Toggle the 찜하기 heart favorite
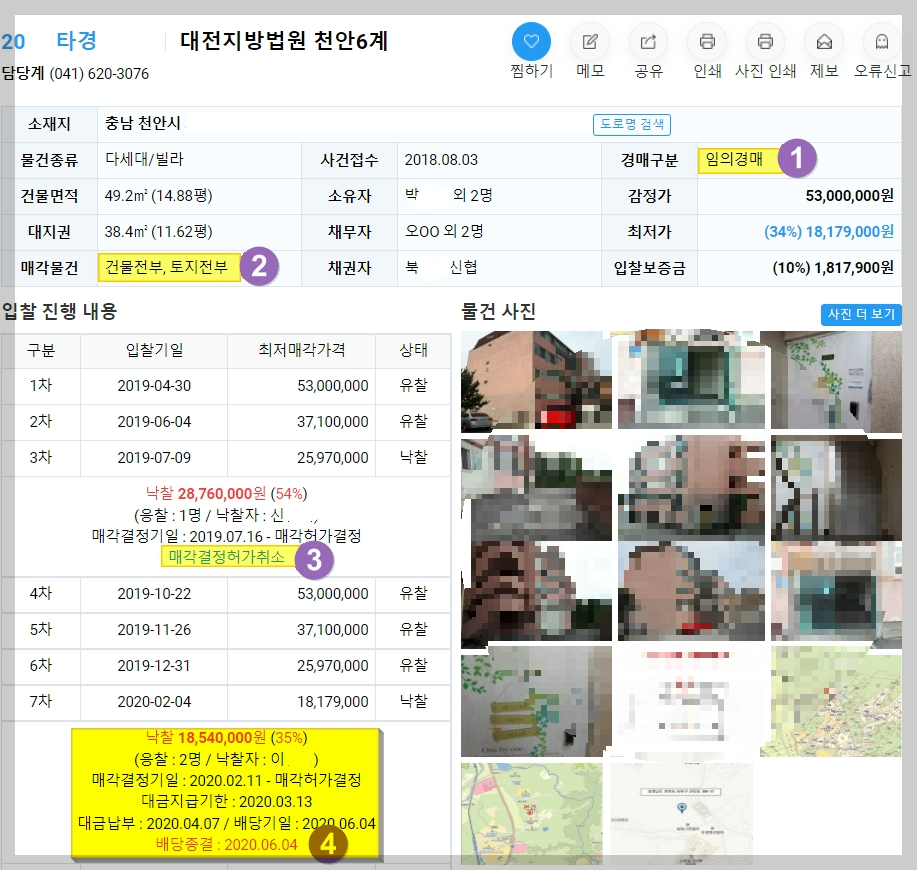 tap(531, 42)
